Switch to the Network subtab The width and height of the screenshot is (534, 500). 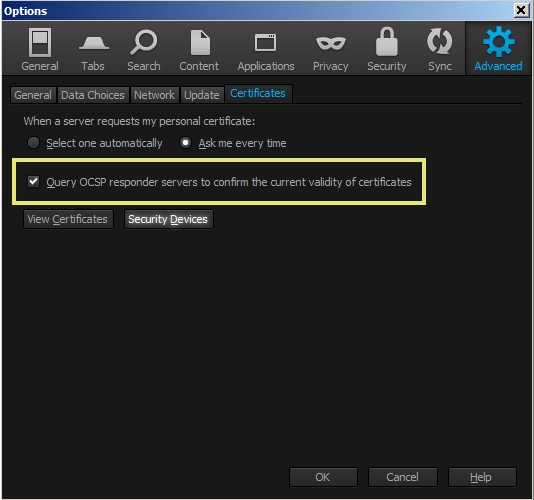coord(154,95)
